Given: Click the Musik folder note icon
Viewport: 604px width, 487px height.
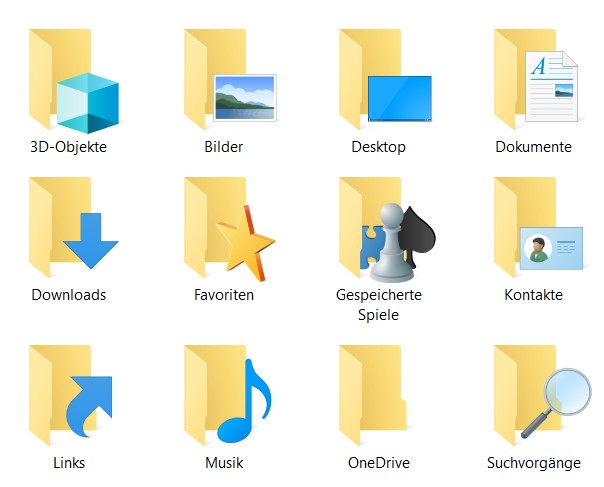Looking at the screenshot, I should point(227,396).
